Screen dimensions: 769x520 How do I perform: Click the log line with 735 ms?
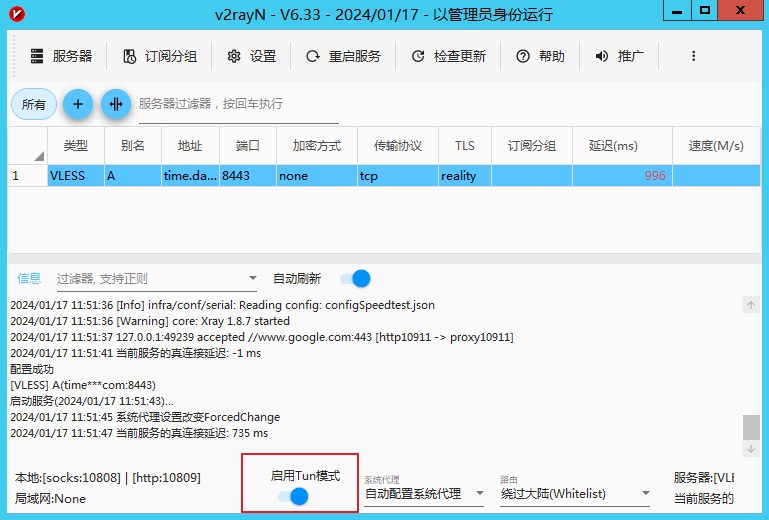pyautogui.click(x=139, y=433)
